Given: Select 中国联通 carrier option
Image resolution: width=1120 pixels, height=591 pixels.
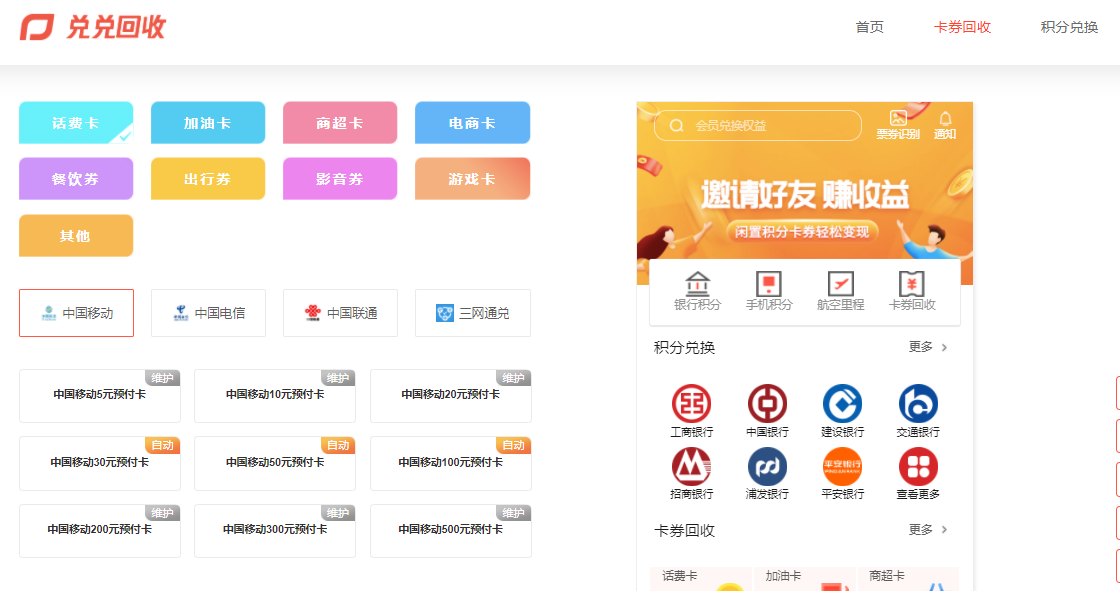Looking at the screenshot, I should coord(341,313).
